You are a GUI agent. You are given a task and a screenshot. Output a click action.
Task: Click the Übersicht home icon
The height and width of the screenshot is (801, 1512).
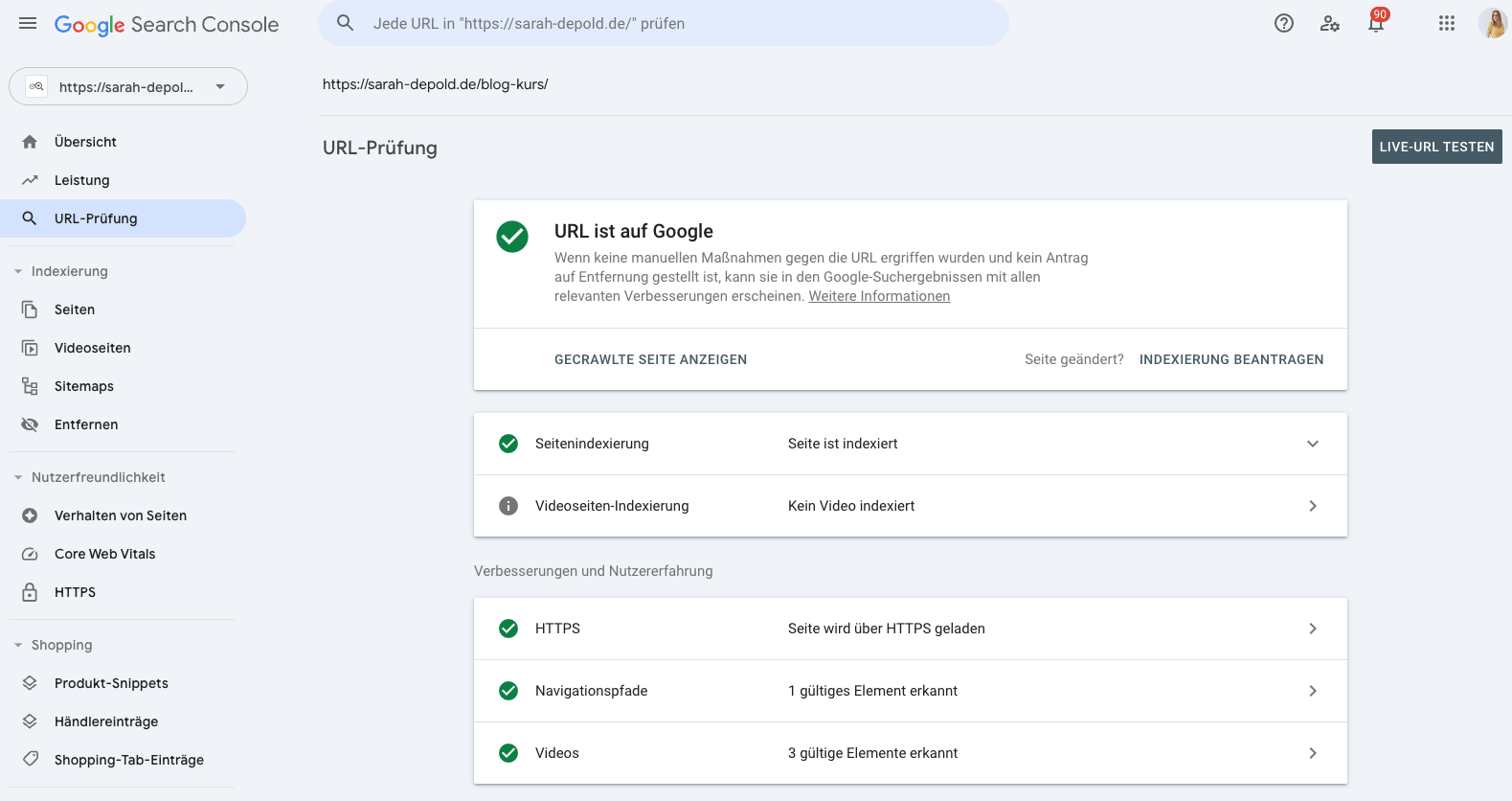pos(30,142)
